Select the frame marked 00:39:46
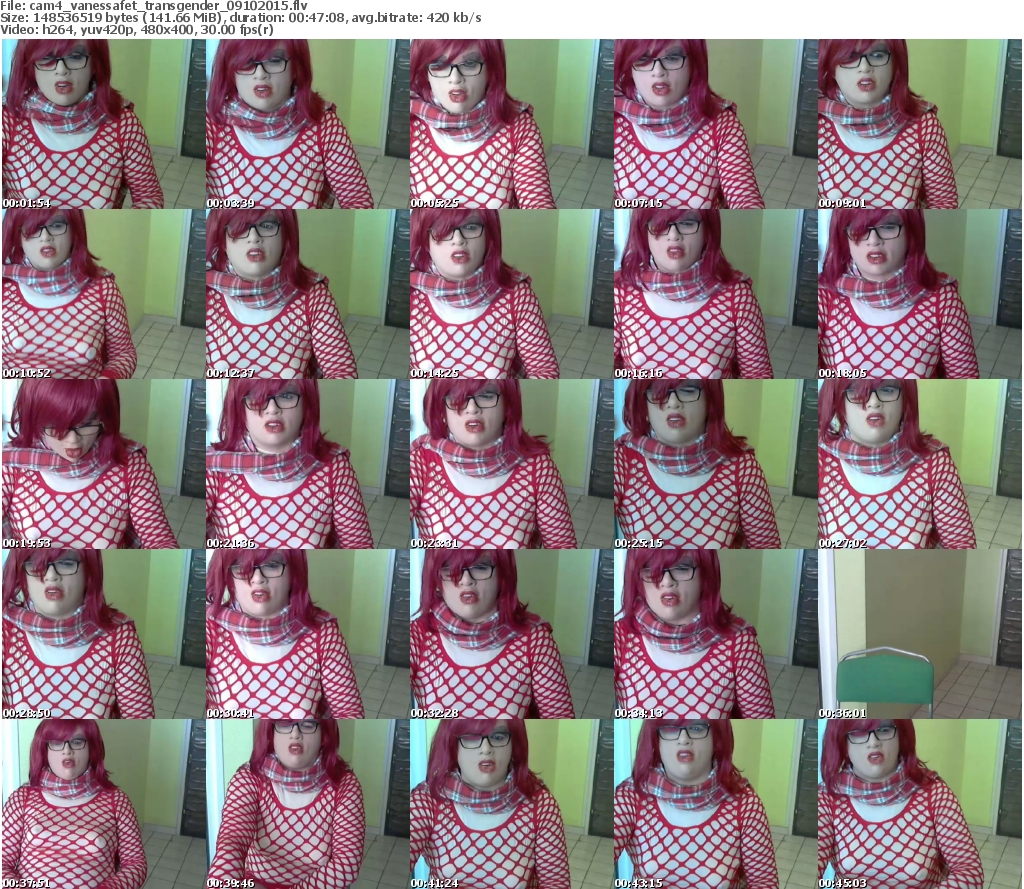1024x889 pixels. click(307, 804)
